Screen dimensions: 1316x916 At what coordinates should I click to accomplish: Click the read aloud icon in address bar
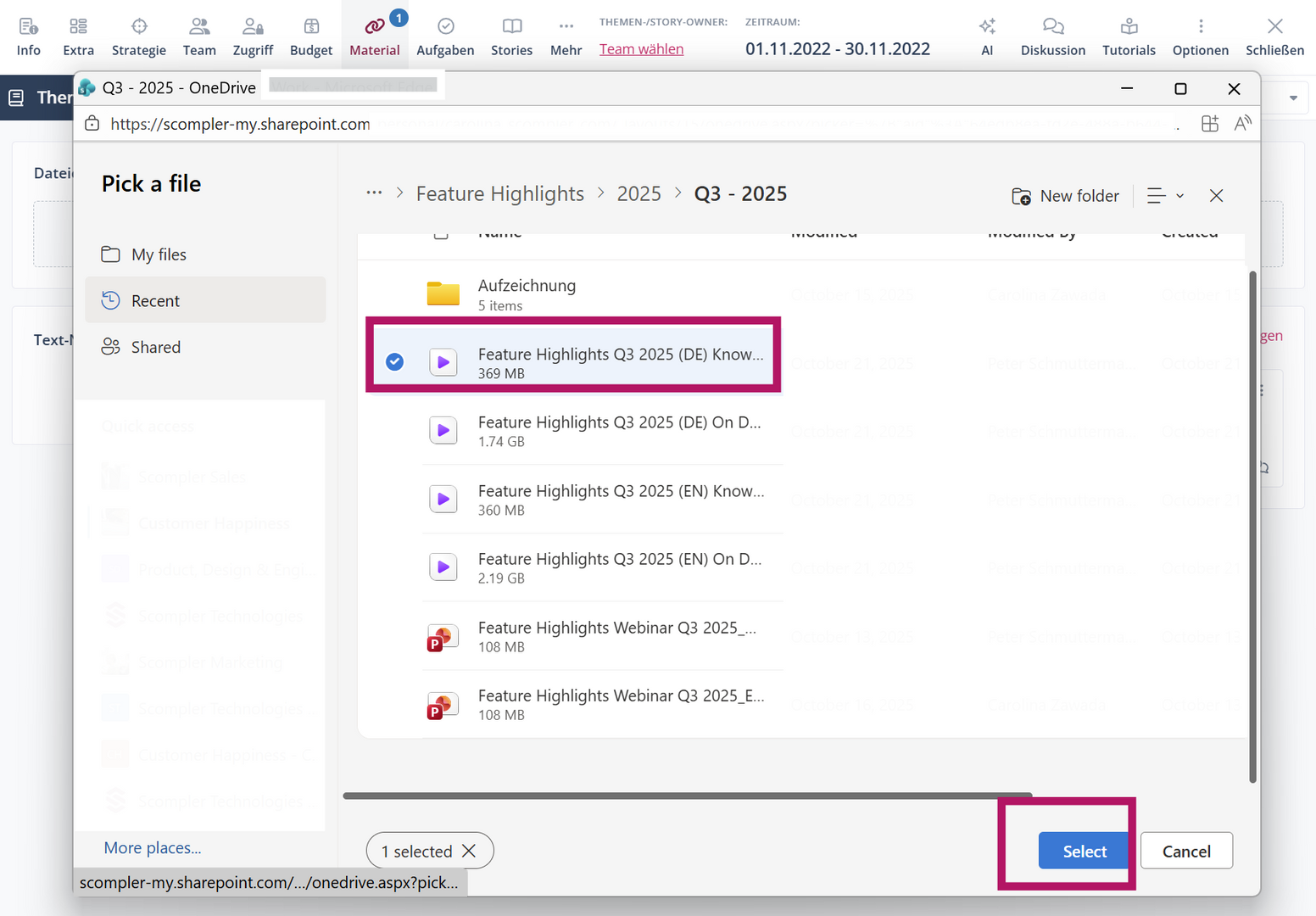click(x=1242, y=124)
